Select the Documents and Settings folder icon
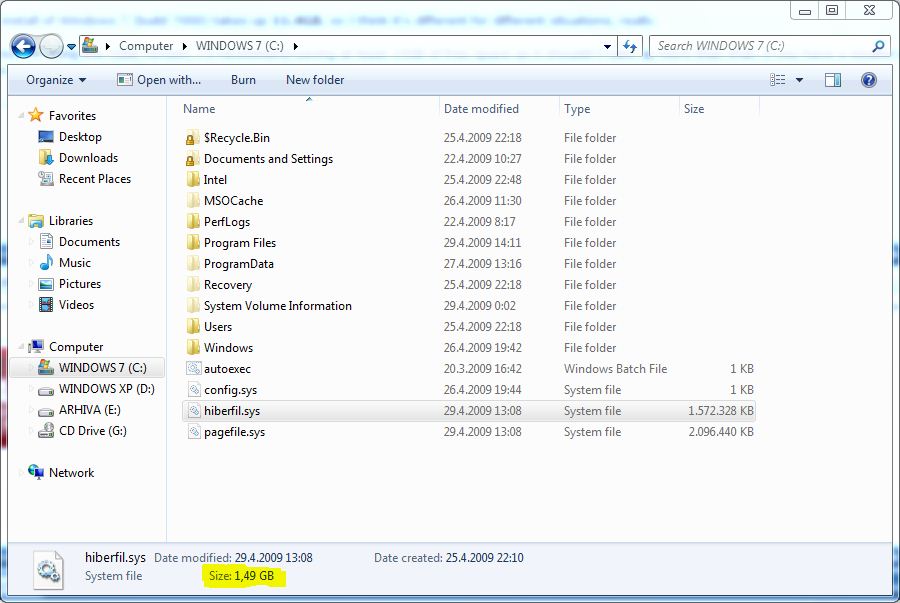Viewport: 900px width, 603px height. pos(192,159)
